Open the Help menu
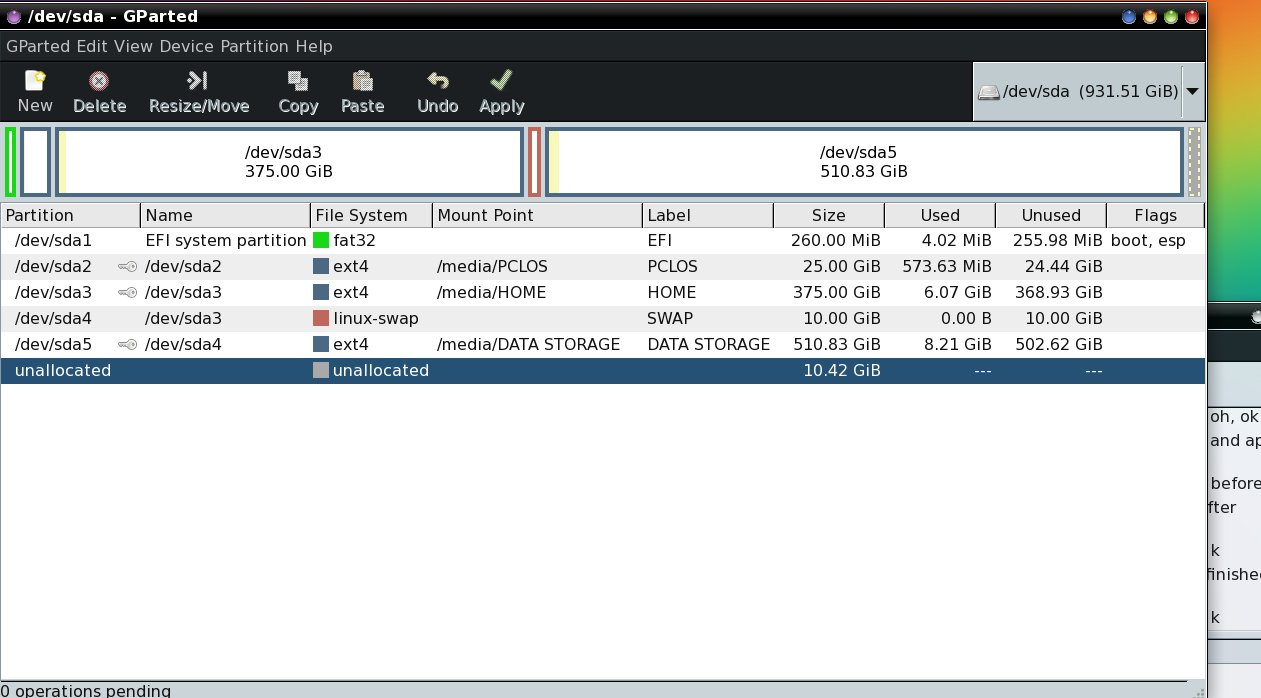The image size is (1261, 698). click(314, 46)
